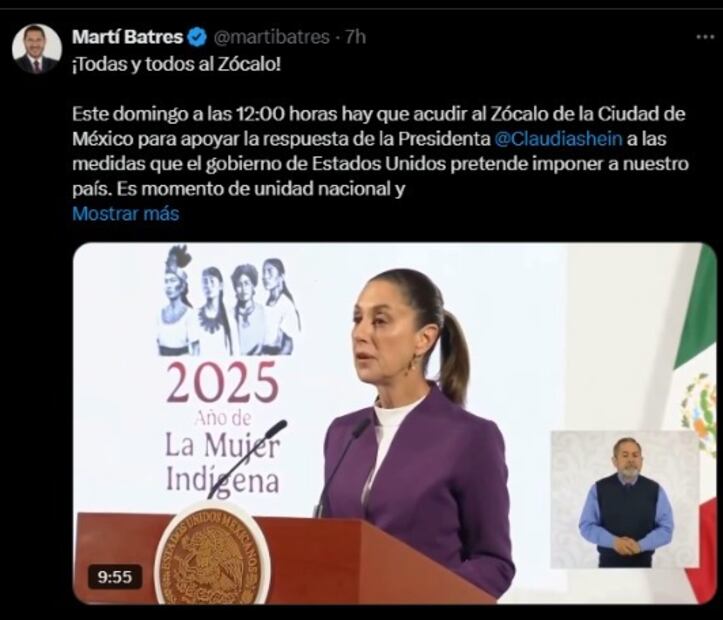This screenshot has width=723, height=620.
Task: Open the @martibatres handle link
Action: (271, 37)
